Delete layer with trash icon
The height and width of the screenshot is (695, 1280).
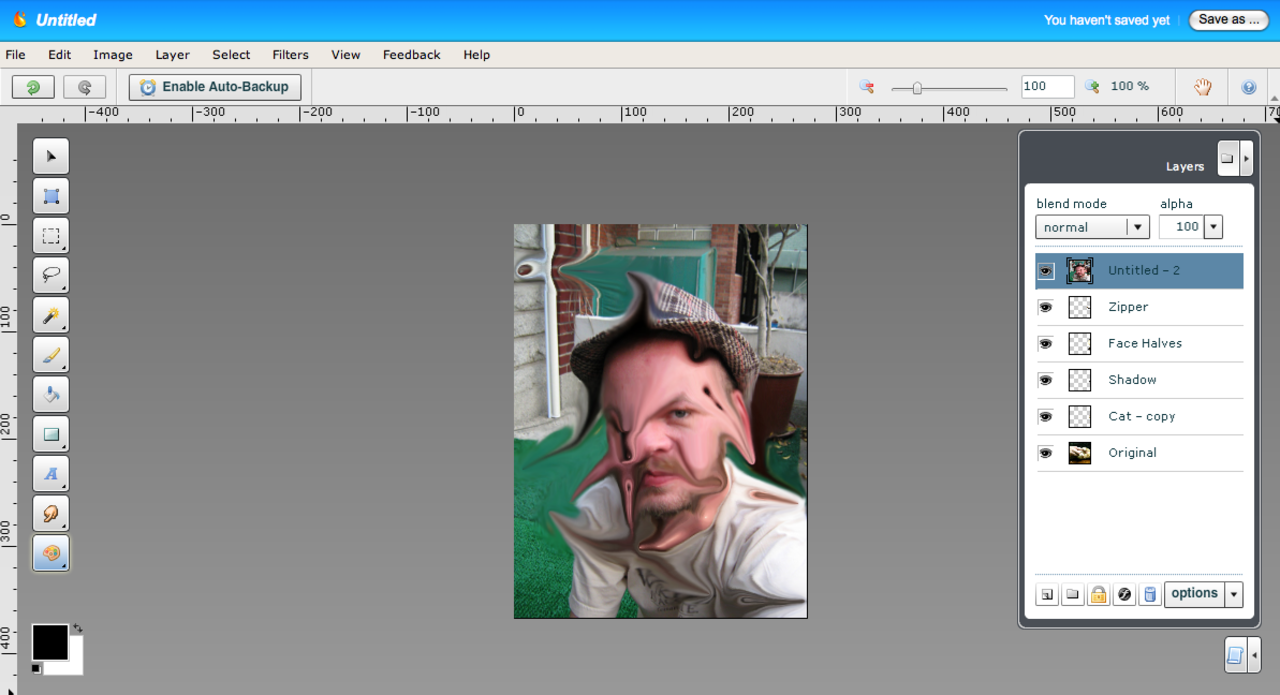tap(1150, 595)
